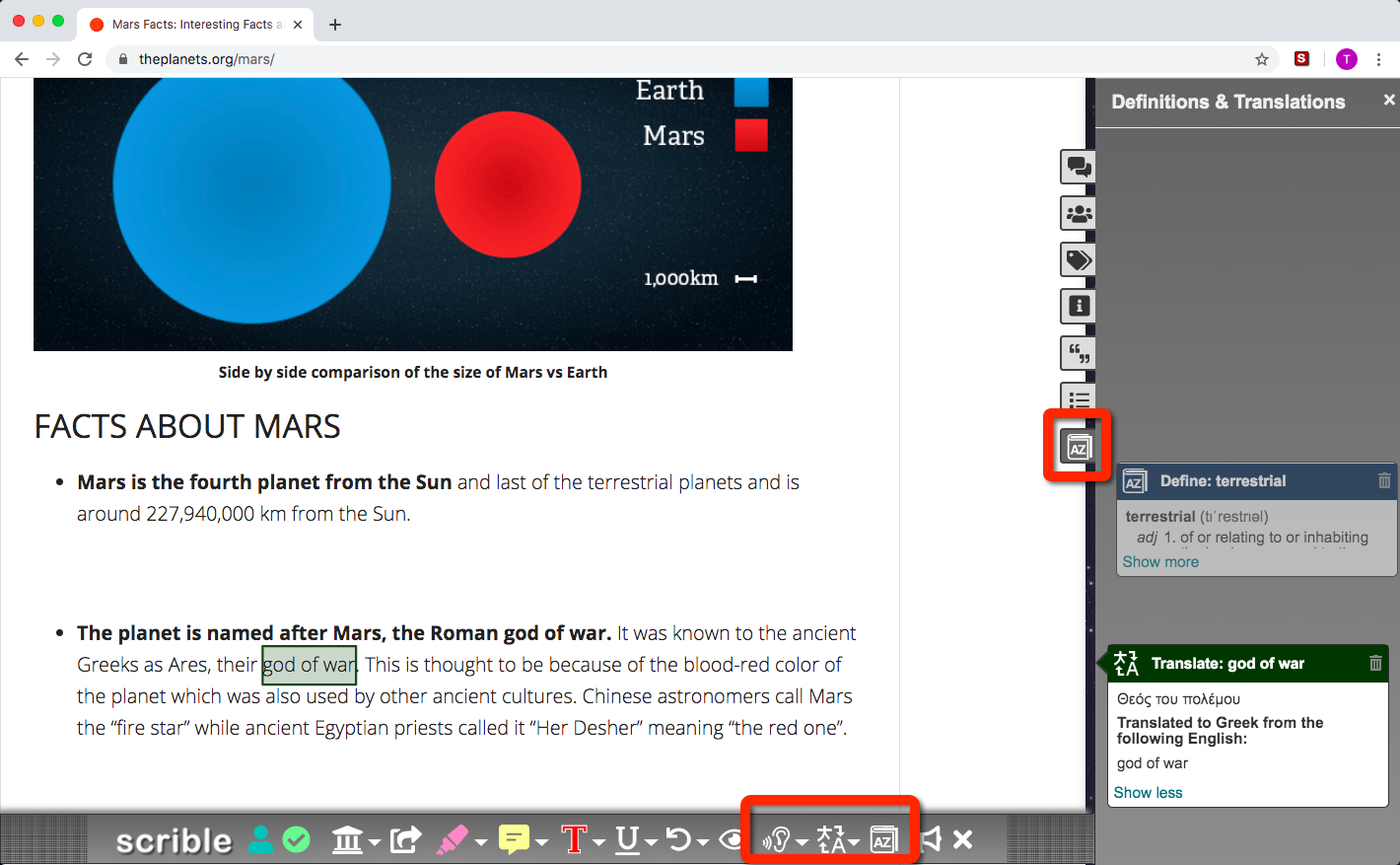Viewport: 1400px width, 865px height.
Task: Open the tags panel in the sidebar
Action: coord(1077,259)
